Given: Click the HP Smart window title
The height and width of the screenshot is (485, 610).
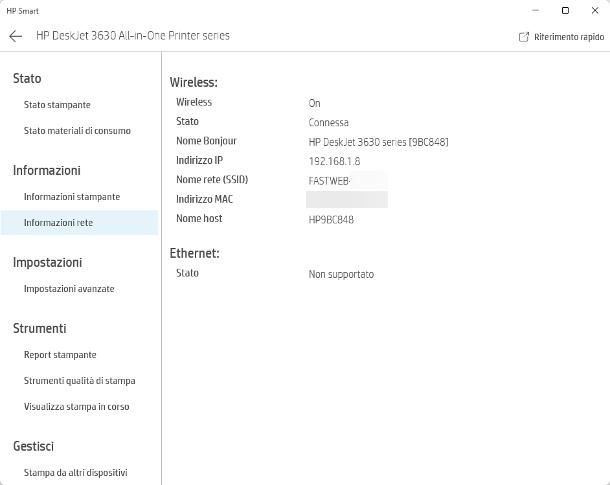Looking at the screenshot, I should click(x=23, y=11).
